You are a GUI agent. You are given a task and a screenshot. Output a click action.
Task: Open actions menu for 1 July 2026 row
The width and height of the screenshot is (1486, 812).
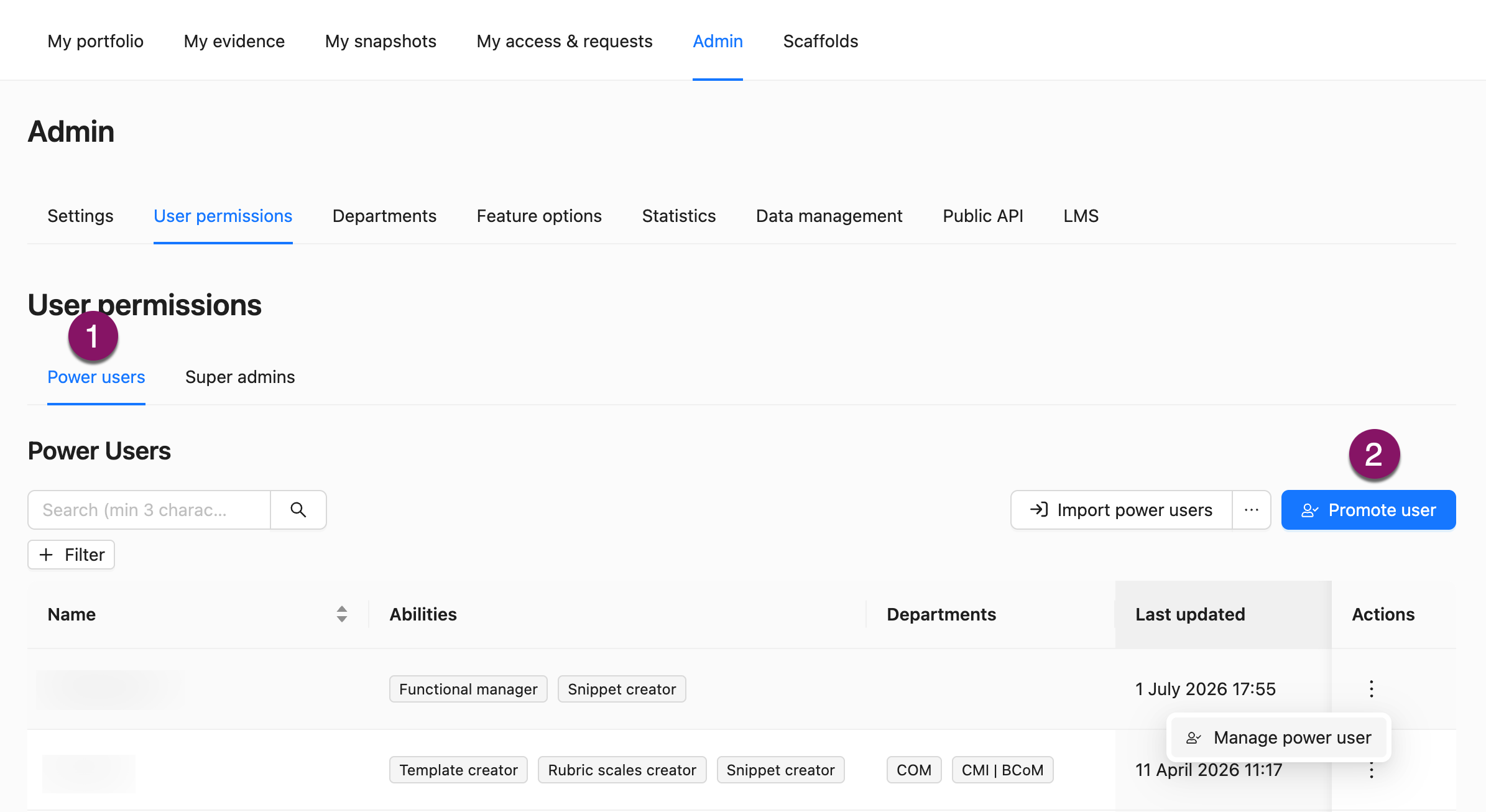[x=1371, y=689]
